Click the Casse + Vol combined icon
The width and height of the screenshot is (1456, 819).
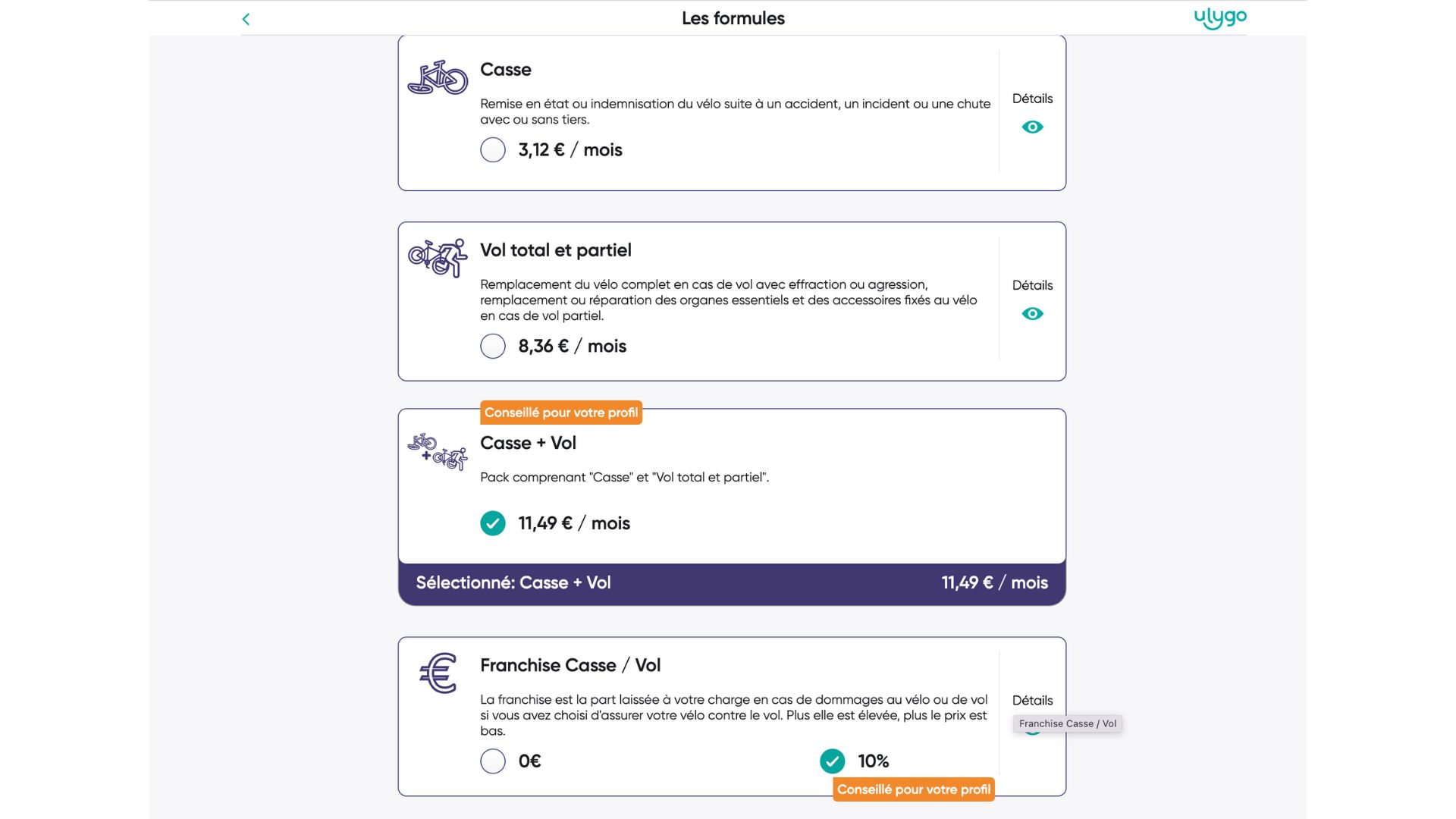pyautogui.click(x=438, y=451)
